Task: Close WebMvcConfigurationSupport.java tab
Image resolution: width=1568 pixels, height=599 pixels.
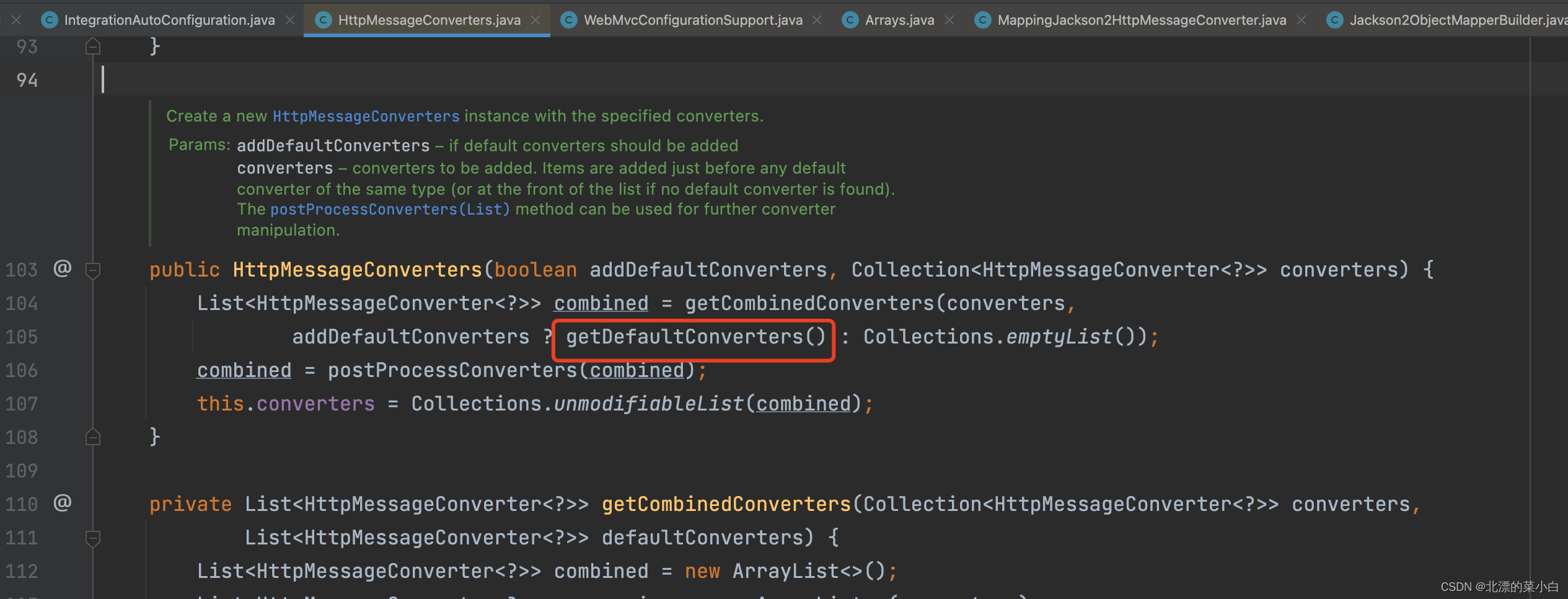Action: click(817, 20)
